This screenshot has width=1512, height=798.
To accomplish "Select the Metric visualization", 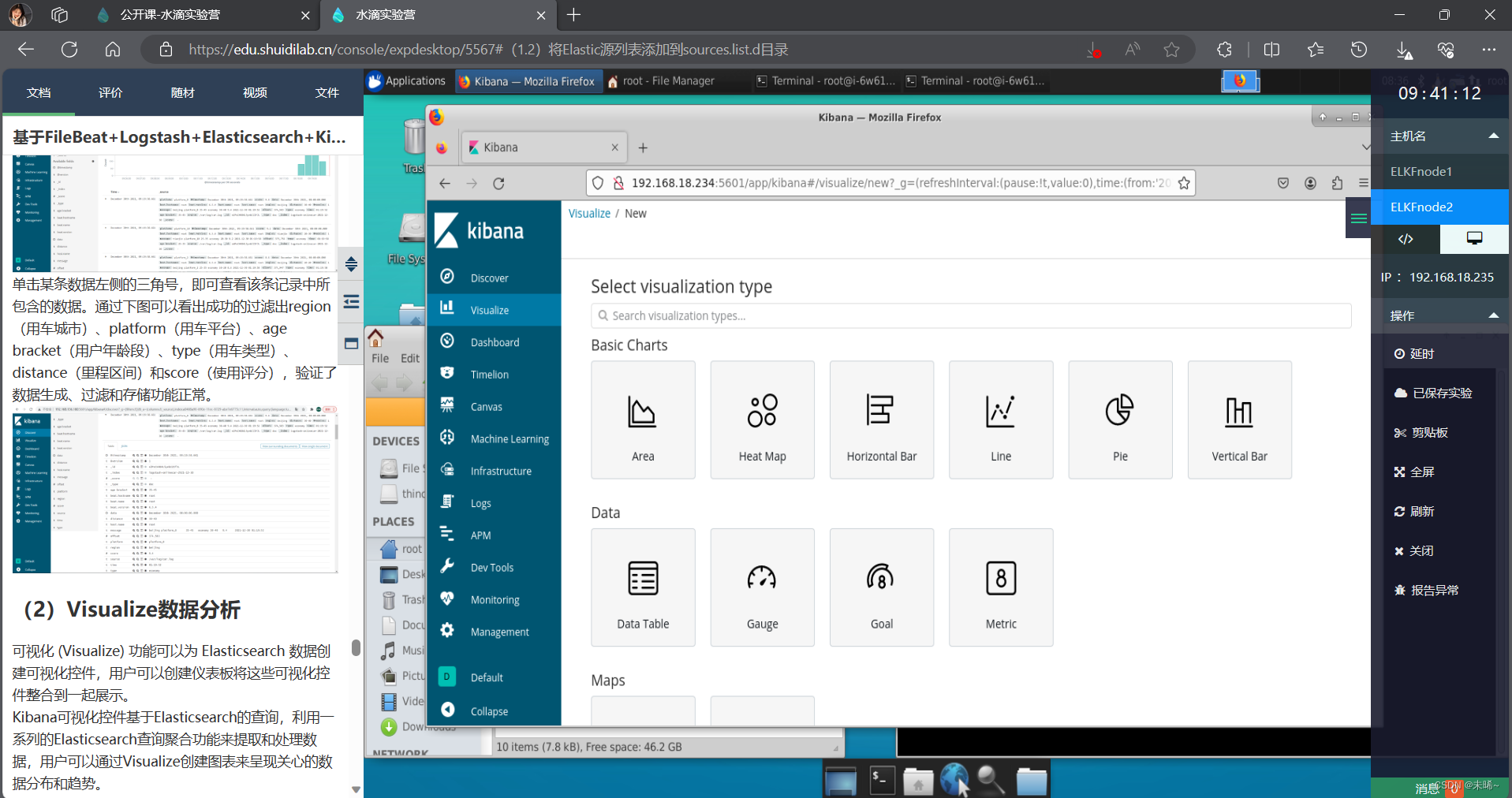I will click(x=1001, y=587).
